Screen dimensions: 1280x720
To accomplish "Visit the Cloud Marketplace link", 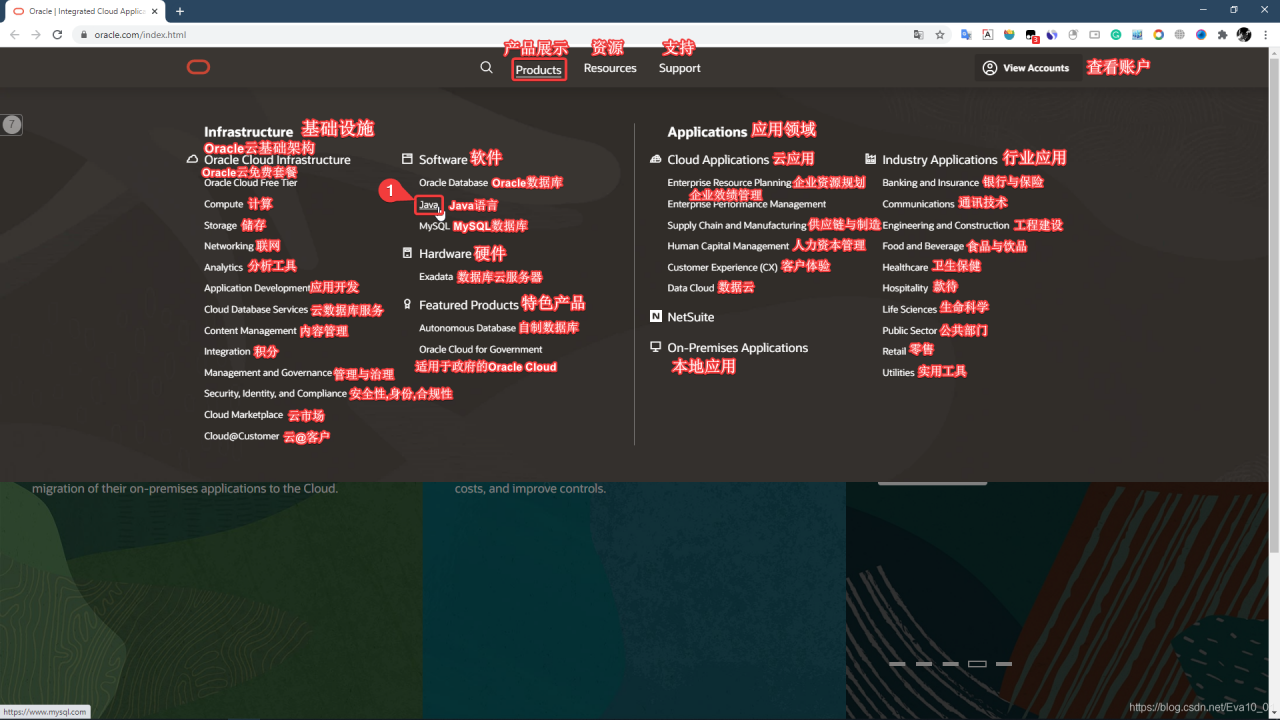I will click(243, 415).
